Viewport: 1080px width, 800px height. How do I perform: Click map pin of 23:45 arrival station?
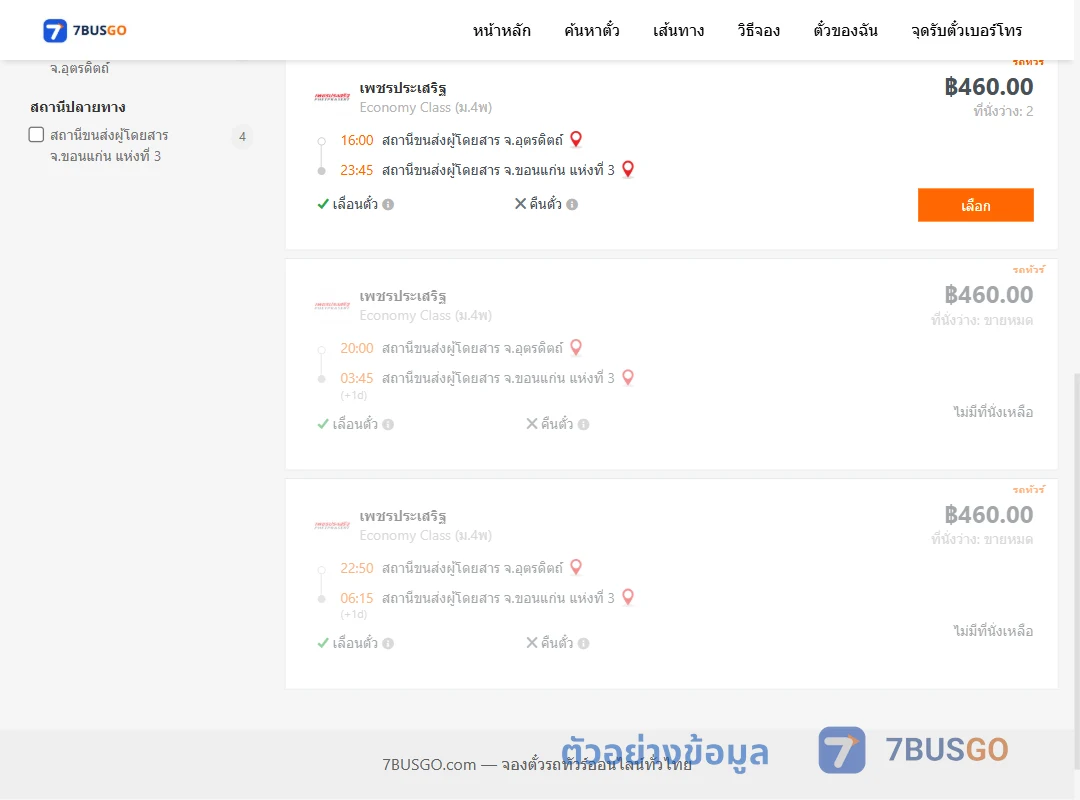coord(627,169)
